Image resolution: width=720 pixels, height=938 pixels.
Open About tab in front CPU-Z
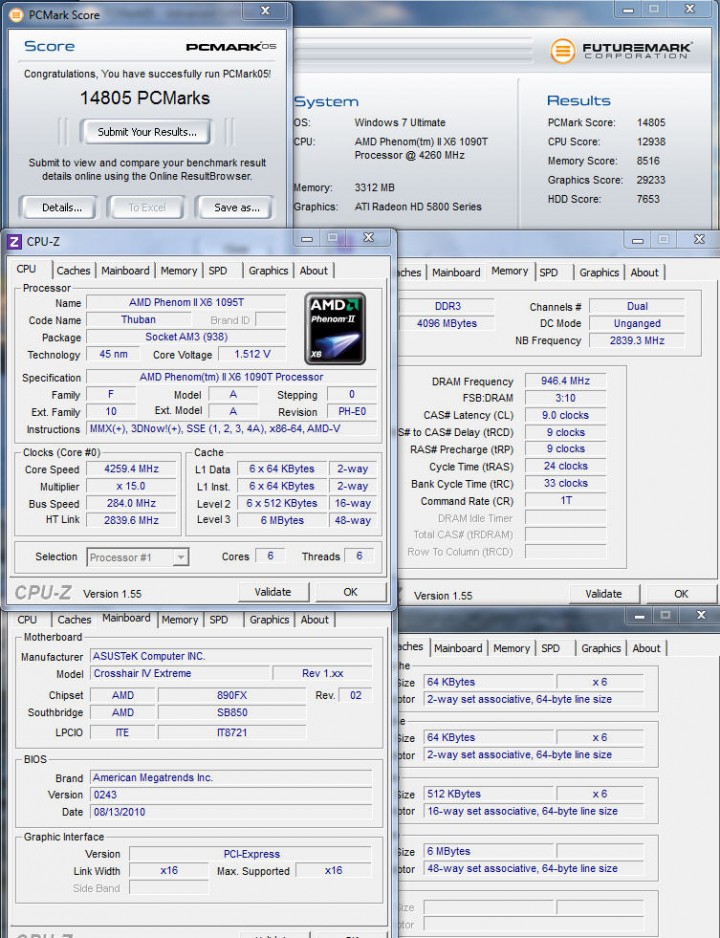[x=314, y=271]
